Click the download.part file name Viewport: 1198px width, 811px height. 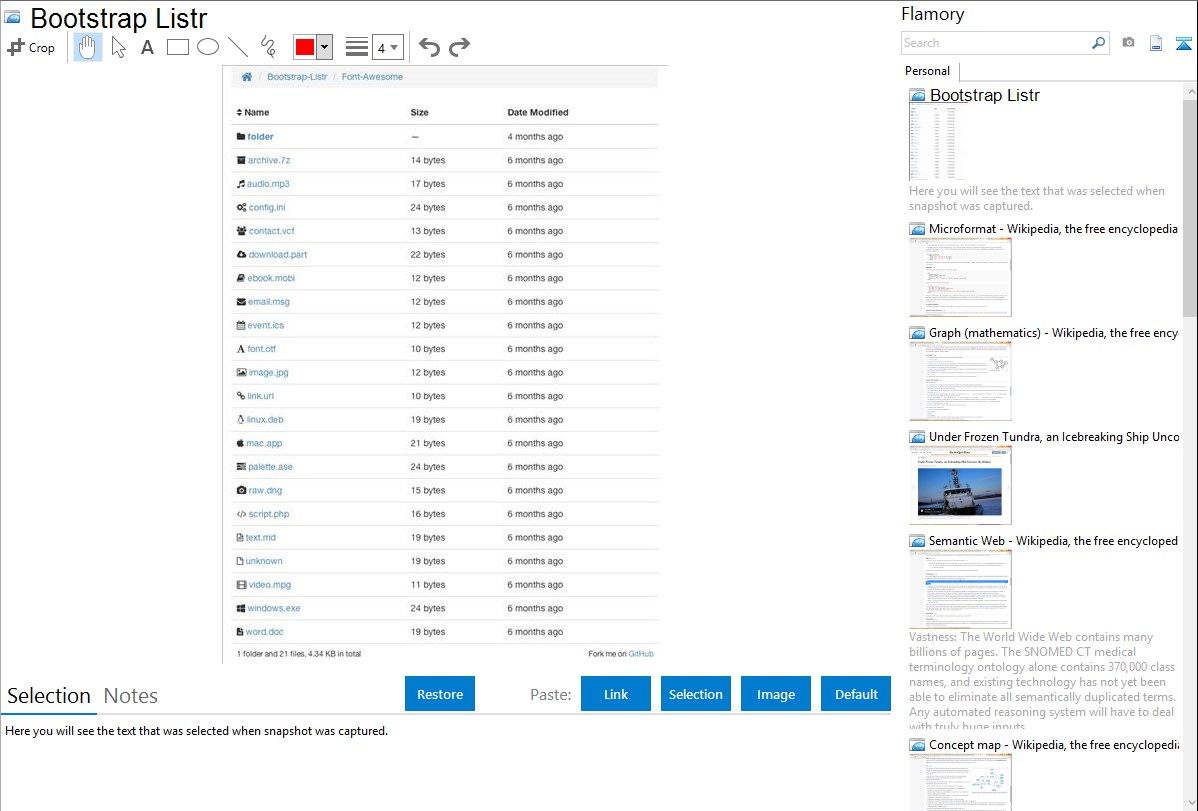tap(277, 255)
